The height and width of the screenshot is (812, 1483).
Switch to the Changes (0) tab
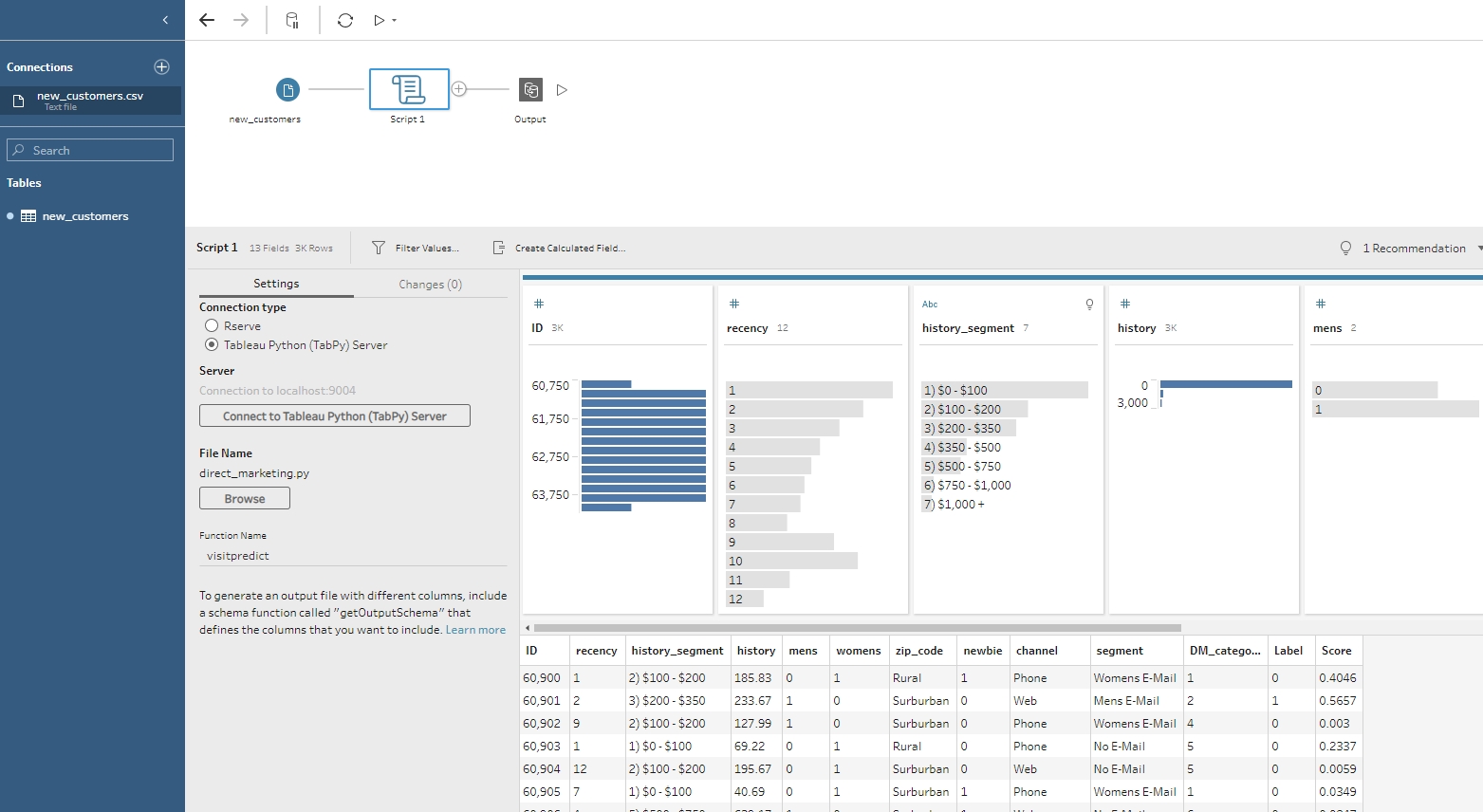point(430,284)
